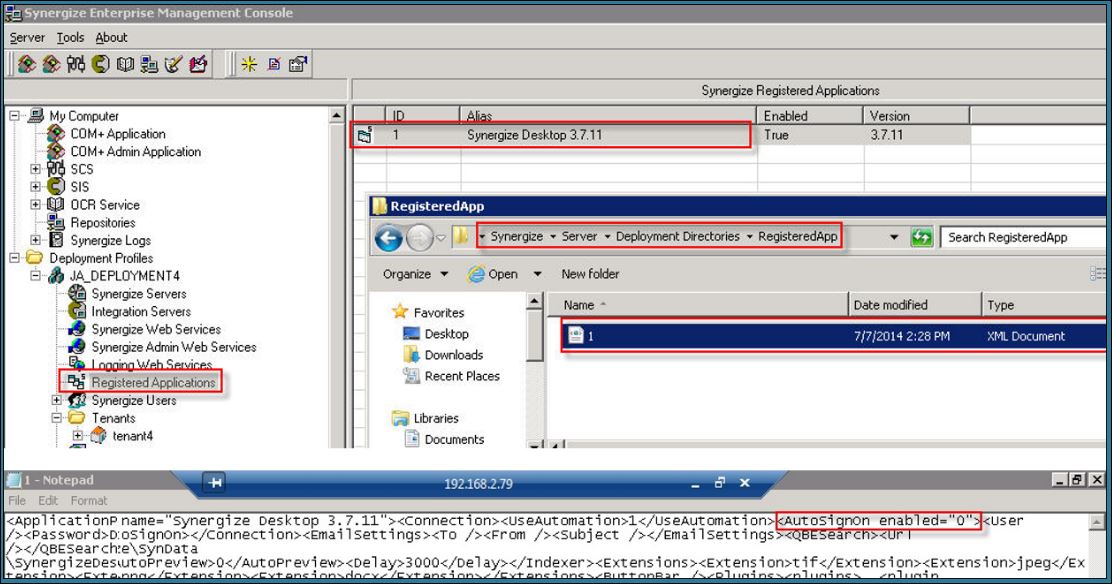Viewport: 1112px width, 584px height.
Task: Open the Notepad Edit menu
Action: pos(48,500)
